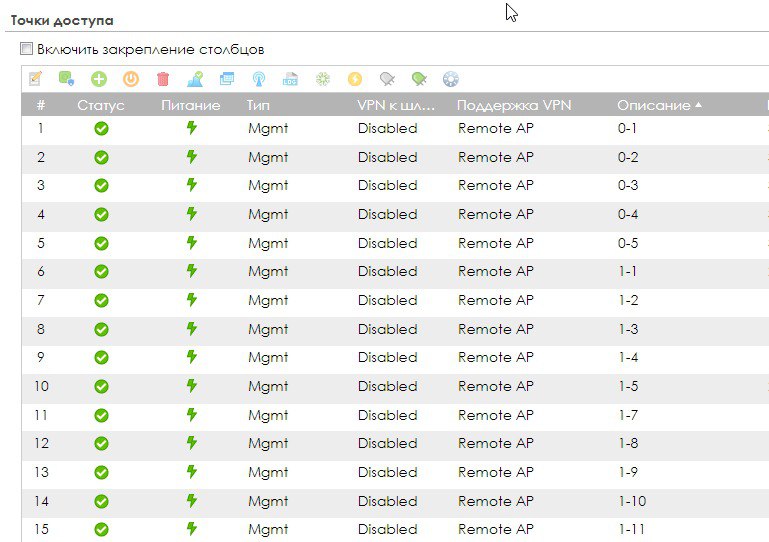Viewport: 769px width, 542px height.
Task: Click the power bolt icon in row 14
Action: pyautogui.click(x=192, y=500)
